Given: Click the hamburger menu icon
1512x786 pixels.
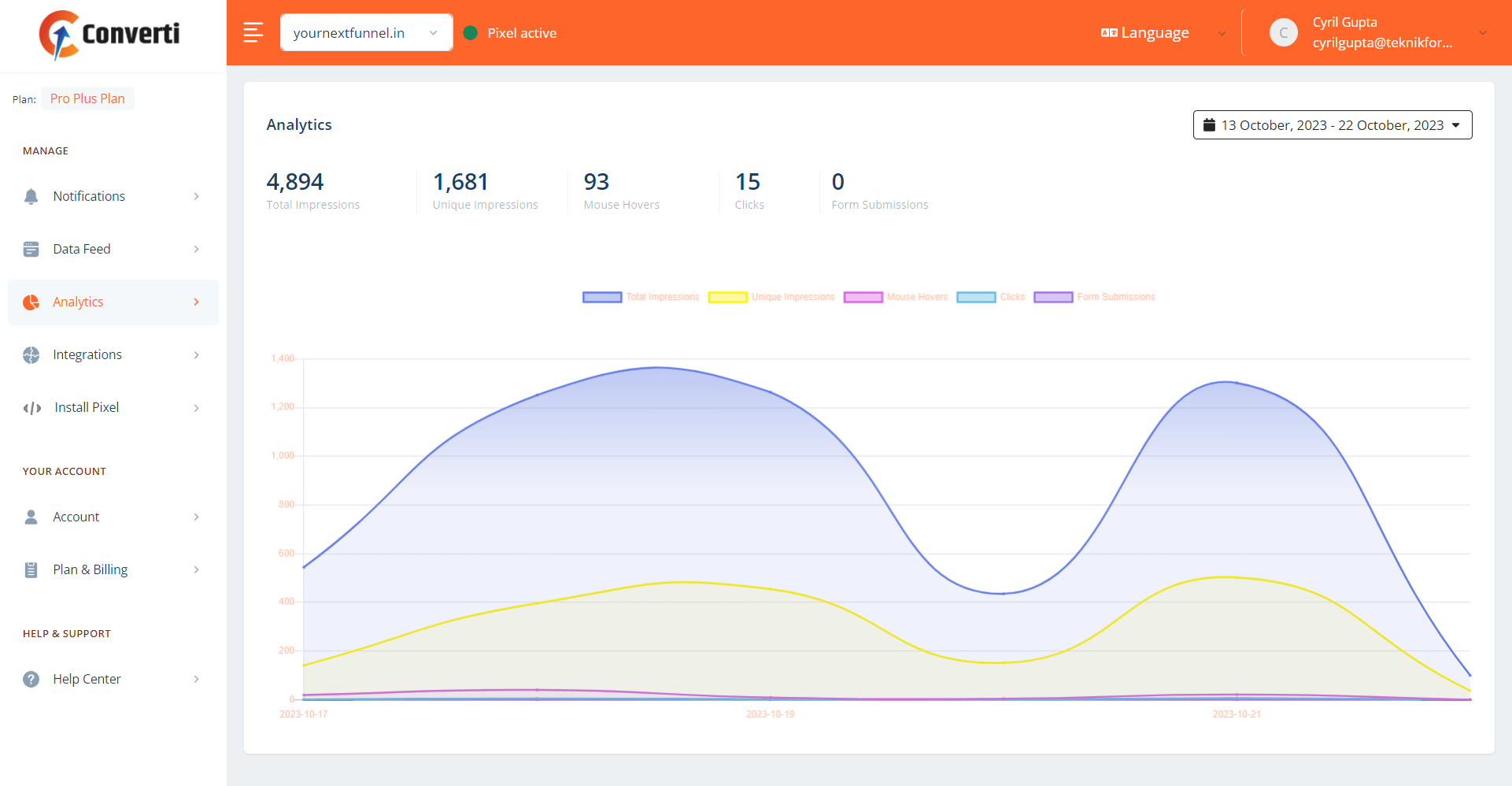Looking at the screenshot, I should pyautogui.click(x=253, y=32).
